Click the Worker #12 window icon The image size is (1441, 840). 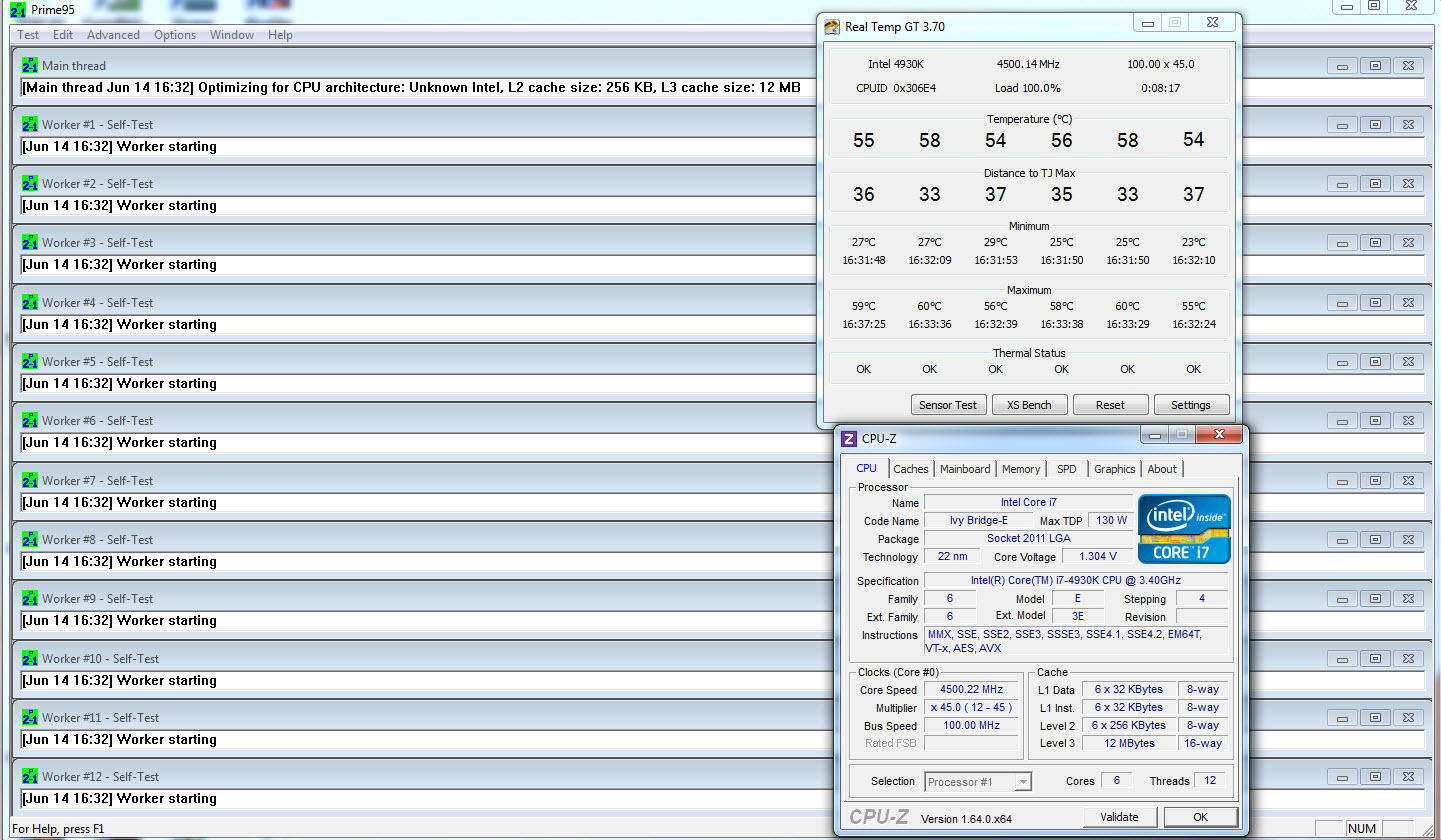tap(30, 777)
